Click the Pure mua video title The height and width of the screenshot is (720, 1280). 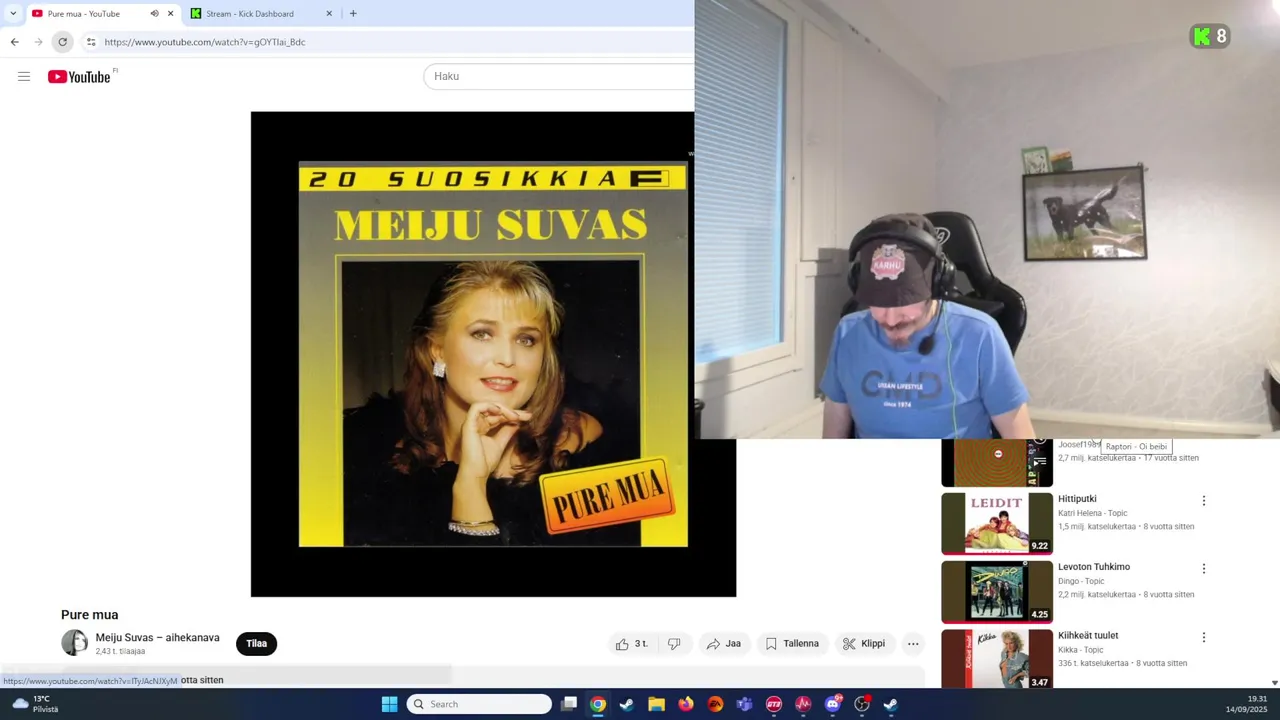[90, 615]
